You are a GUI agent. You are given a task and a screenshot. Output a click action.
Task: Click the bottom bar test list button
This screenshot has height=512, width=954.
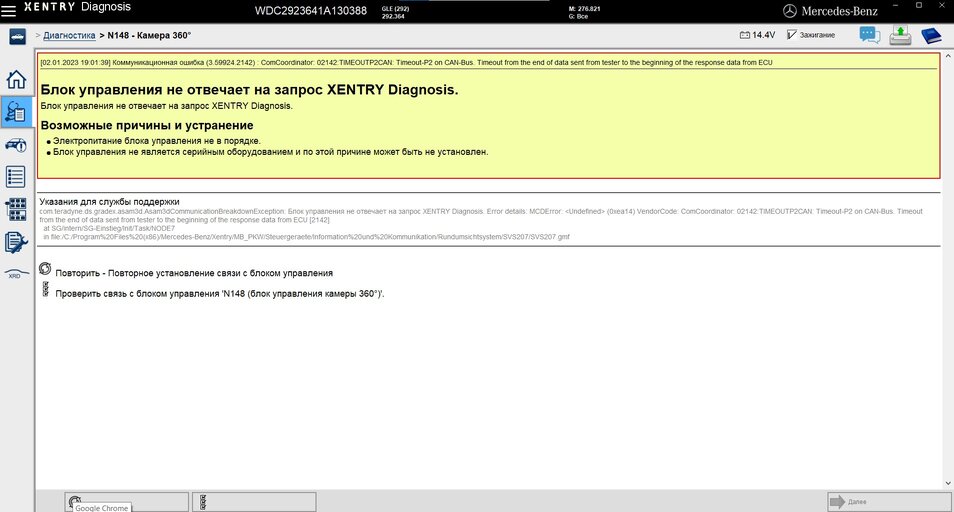point(254,502)
